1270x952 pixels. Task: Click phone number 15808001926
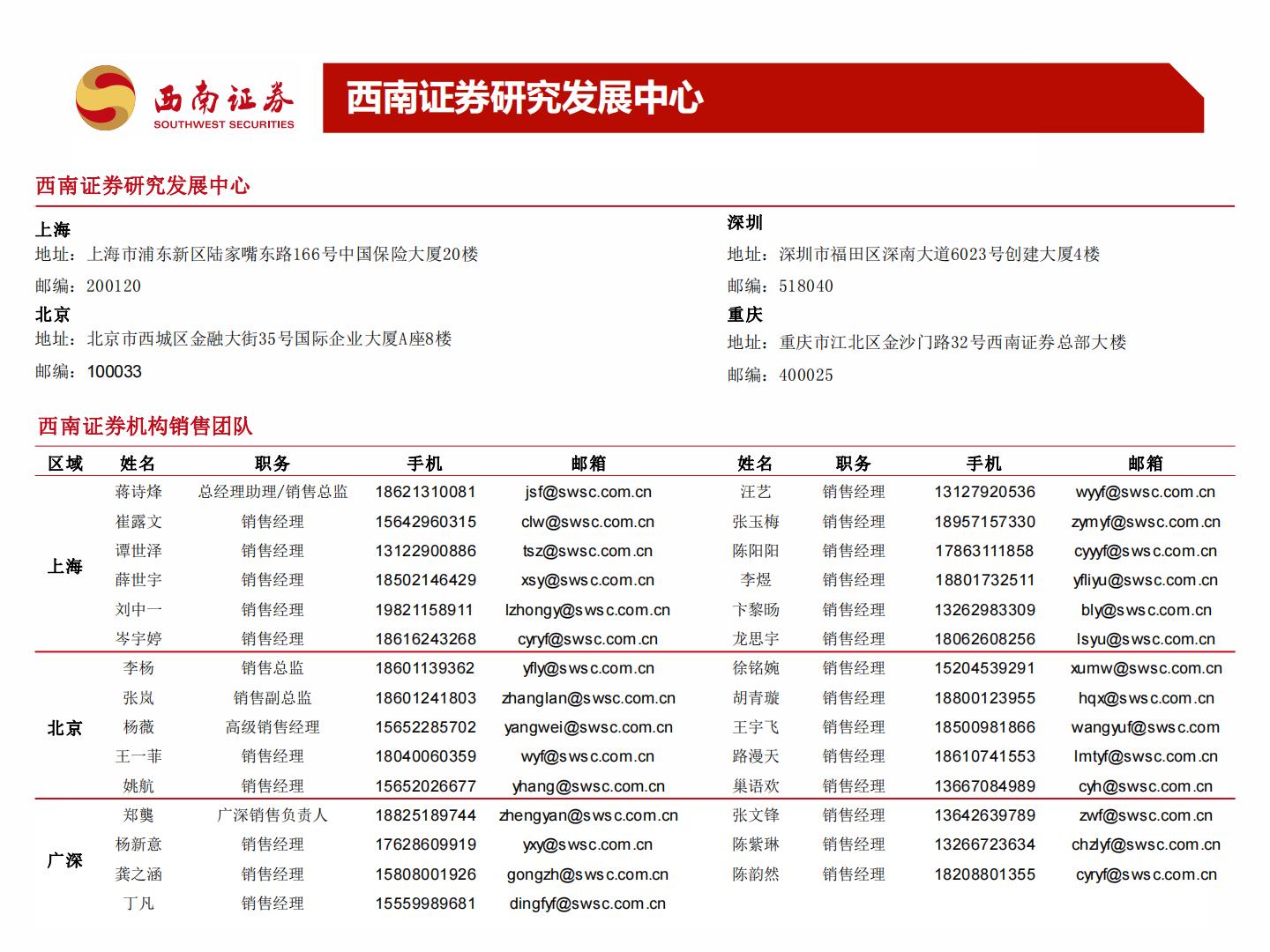[425, 874]
